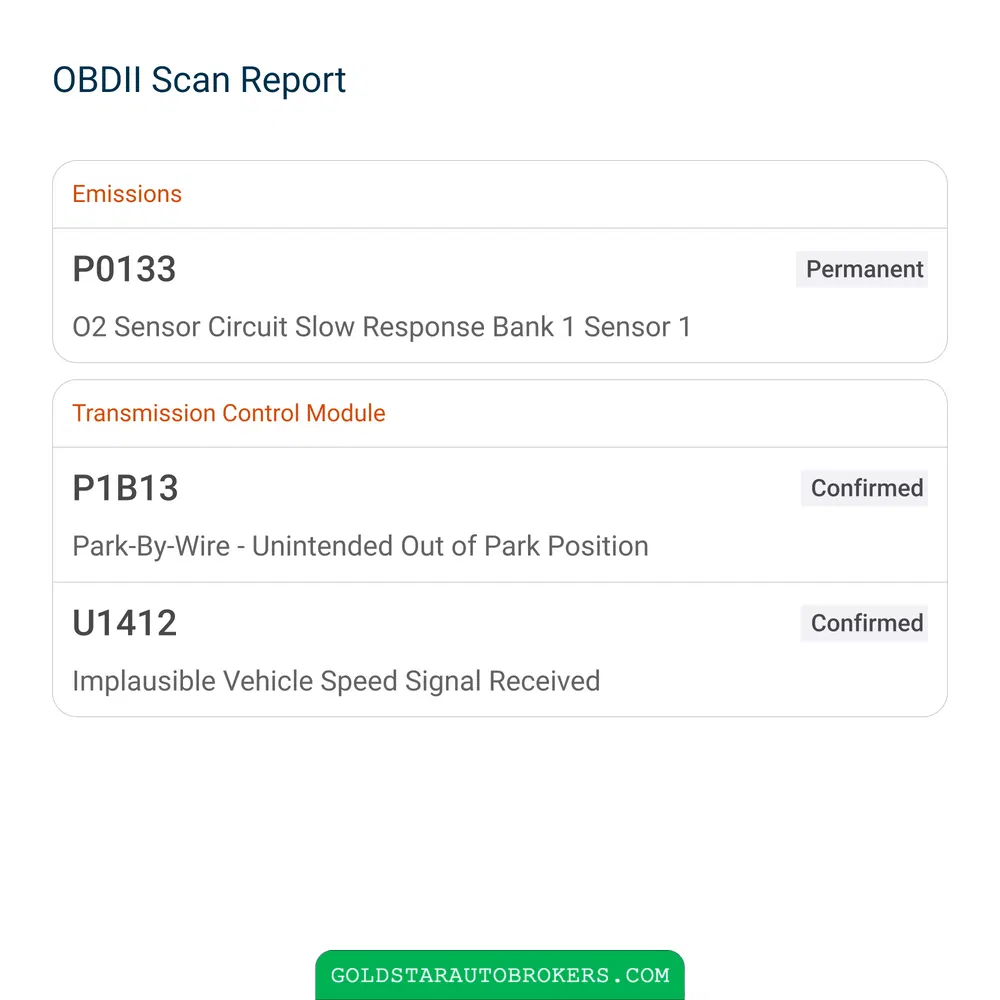
Task: Click the U1412 trouble code
Action: (x=124, y=623)
